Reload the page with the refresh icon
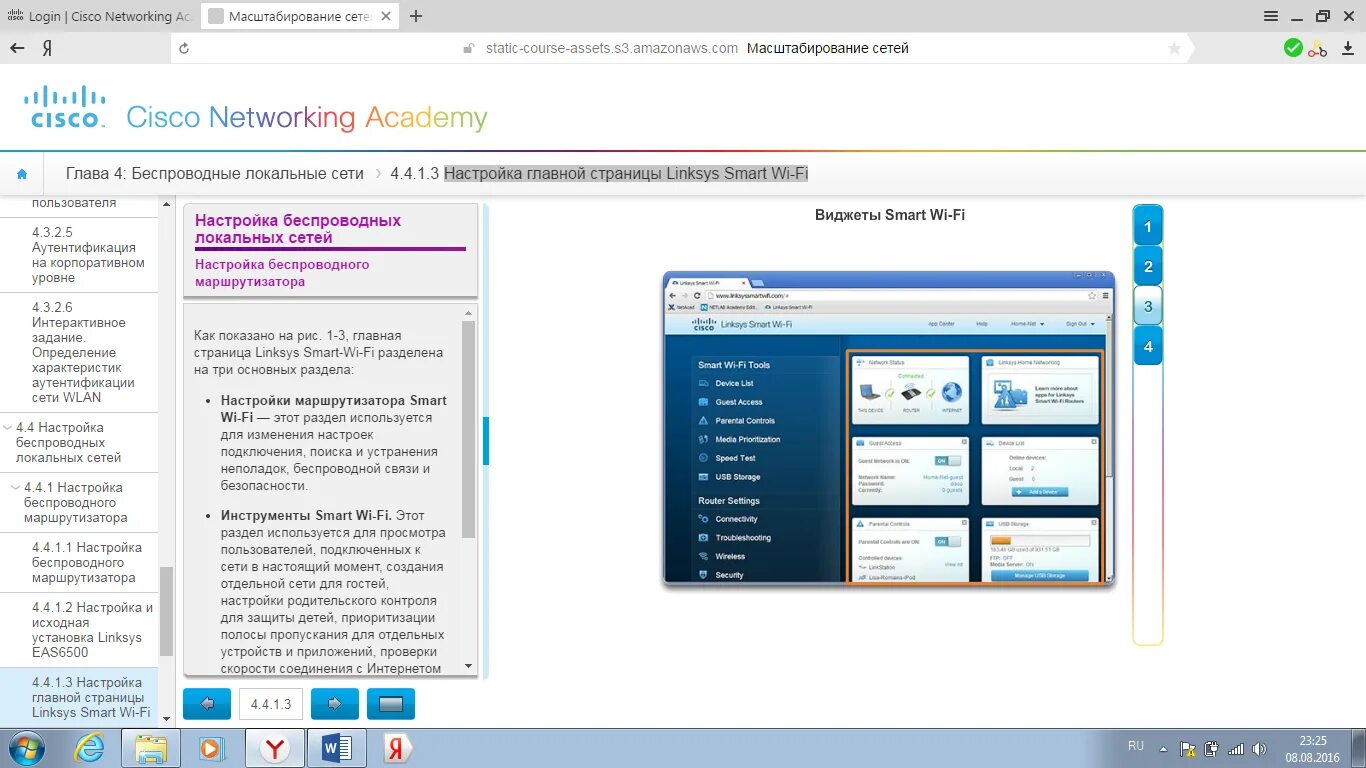Screen dimensions: 1366x768 (x=183, y=48)
